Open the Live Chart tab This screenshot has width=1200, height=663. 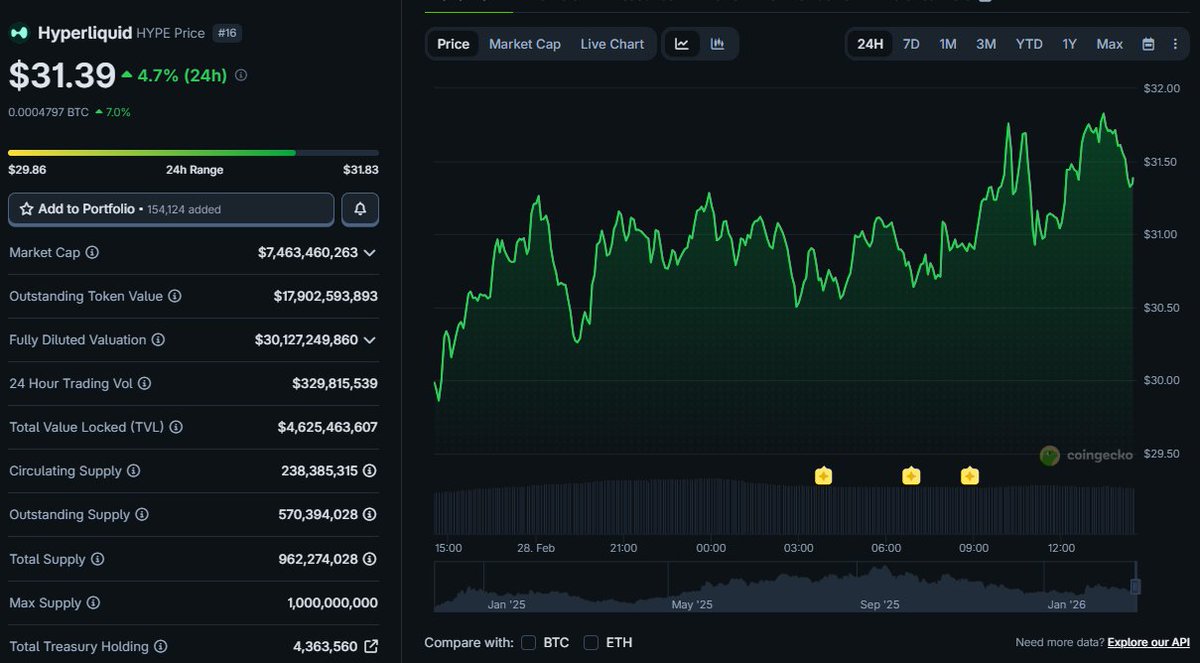(x=612, y=44)
